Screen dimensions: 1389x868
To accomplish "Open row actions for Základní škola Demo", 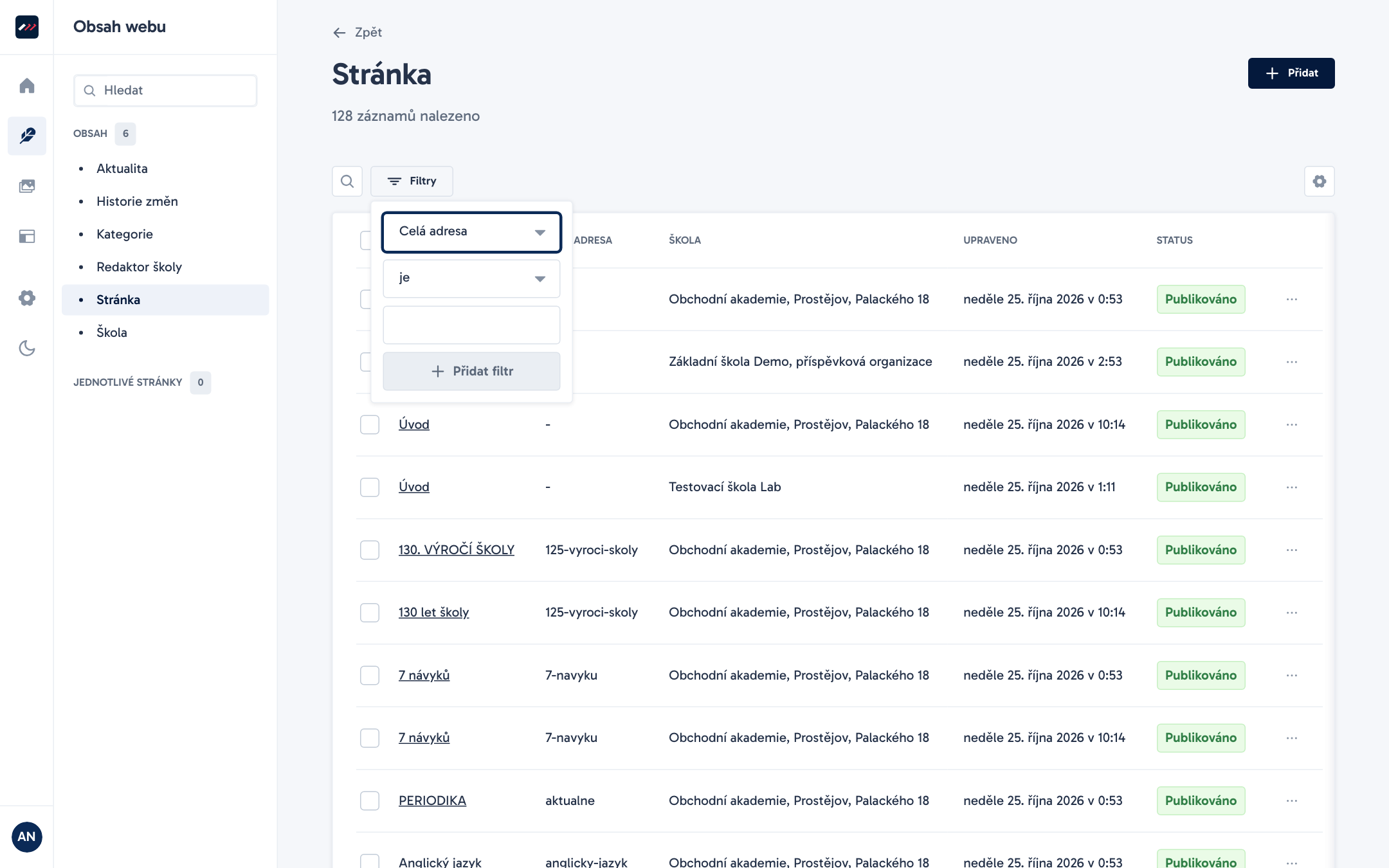I will (1292, 362).
